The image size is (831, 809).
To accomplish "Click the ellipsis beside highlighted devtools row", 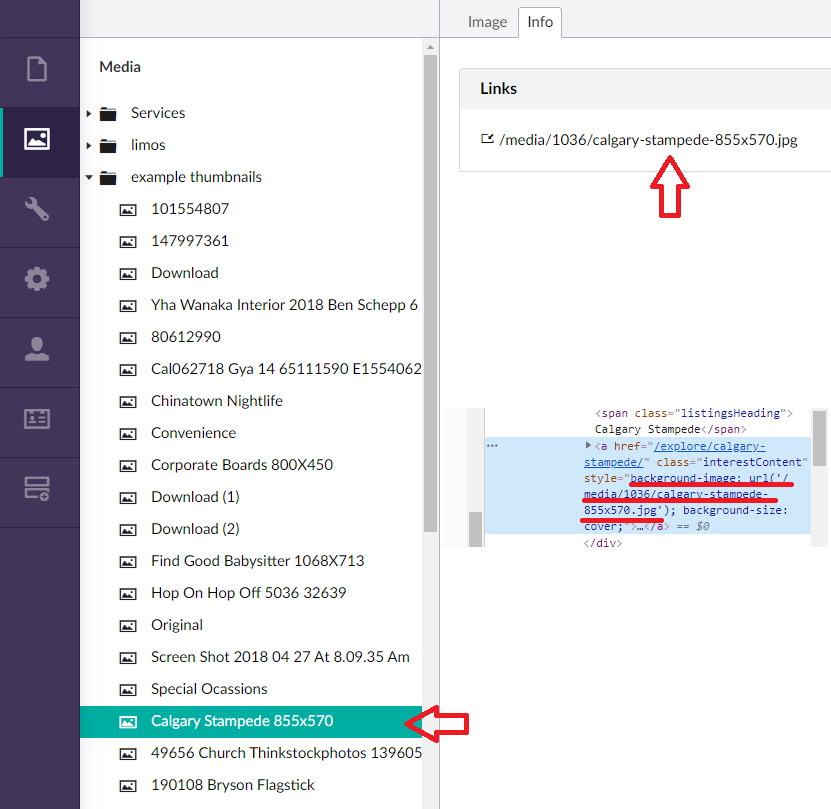I will point(492,445).
